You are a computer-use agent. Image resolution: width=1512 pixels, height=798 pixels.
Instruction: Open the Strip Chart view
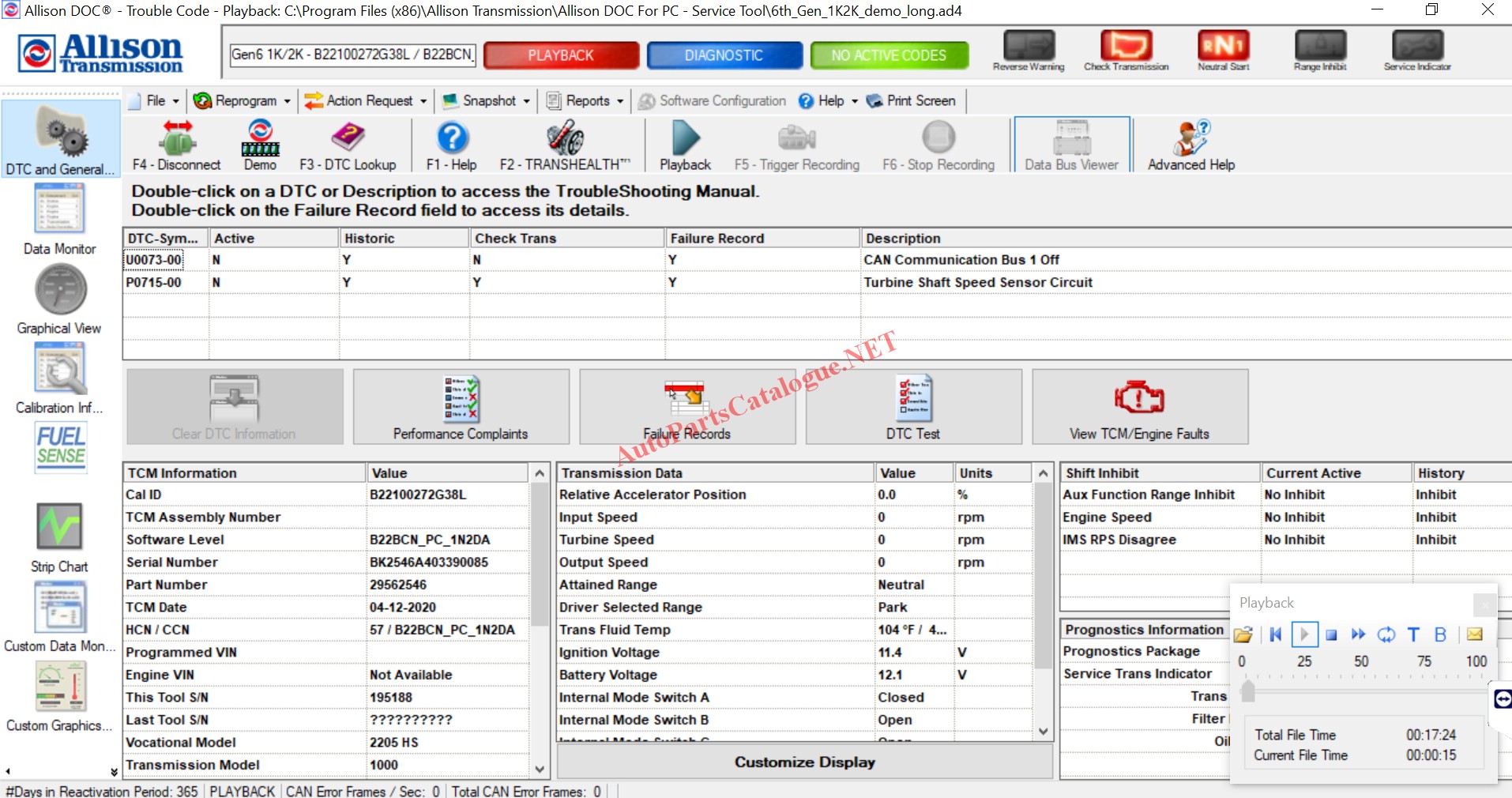pos(59,537)
